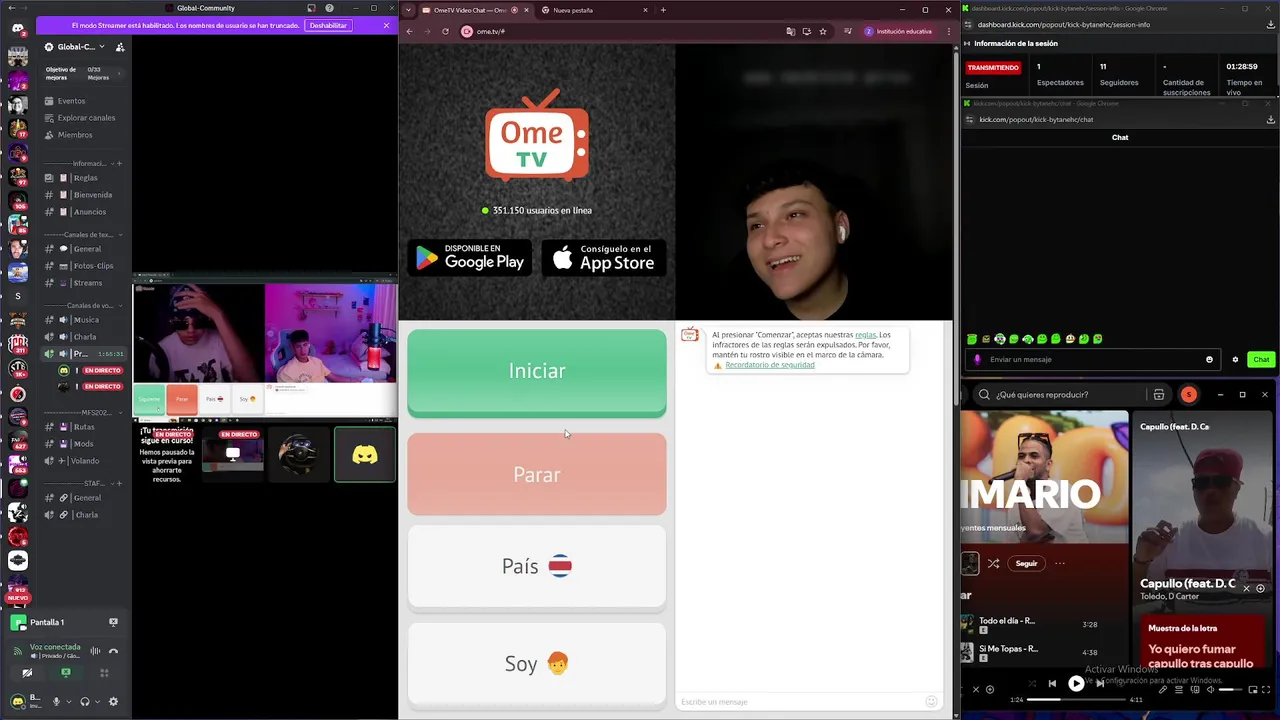Open microphone input options arrow
The height and width of the screenshot is (720, 1280).
tap(68, 702)
